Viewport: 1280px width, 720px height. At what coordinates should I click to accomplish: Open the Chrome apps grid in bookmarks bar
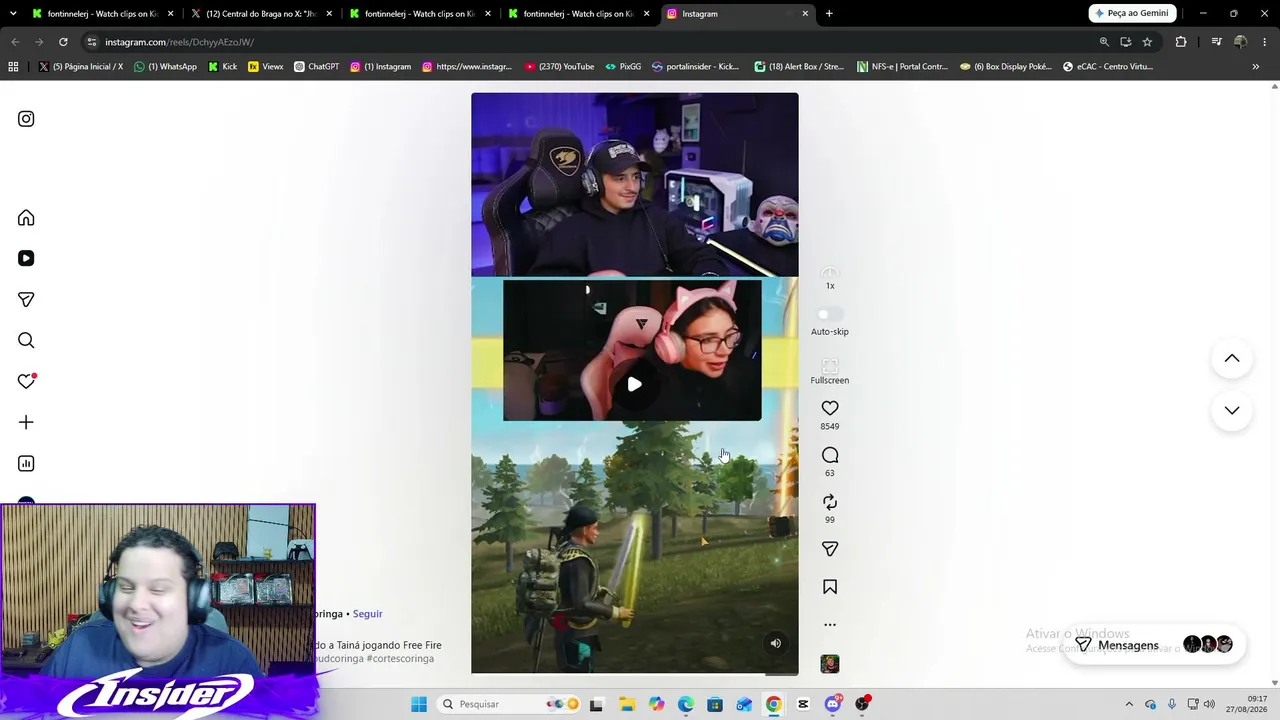13,67
